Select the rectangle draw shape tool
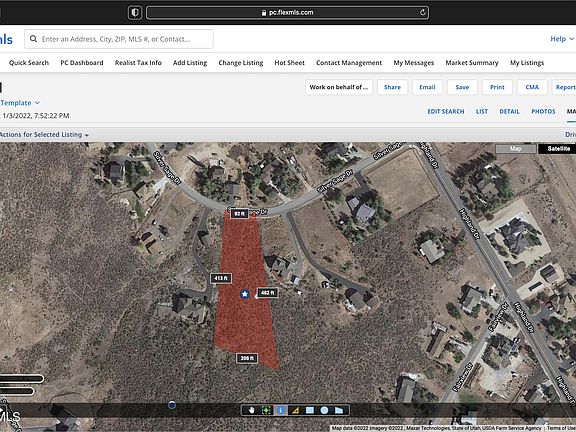The height and width of the screenshot is (432, 576). click(310, 410)
